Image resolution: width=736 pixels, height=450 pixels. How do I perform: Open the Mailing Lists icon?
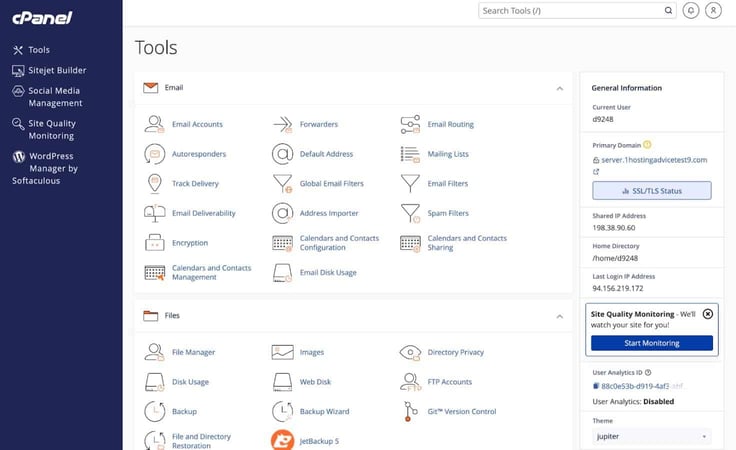pos(410,154)
